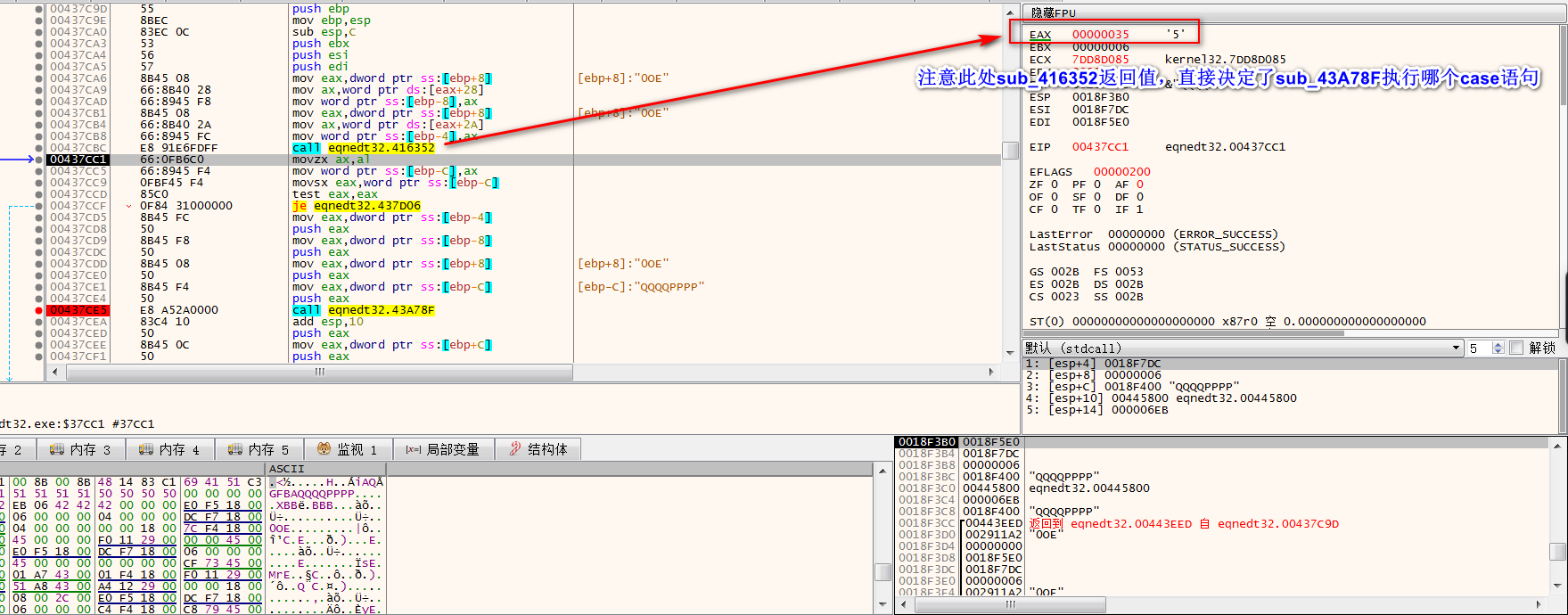1568x615 pixels.
Task: Click the current address 00437CC1
Action: point(78,160)
